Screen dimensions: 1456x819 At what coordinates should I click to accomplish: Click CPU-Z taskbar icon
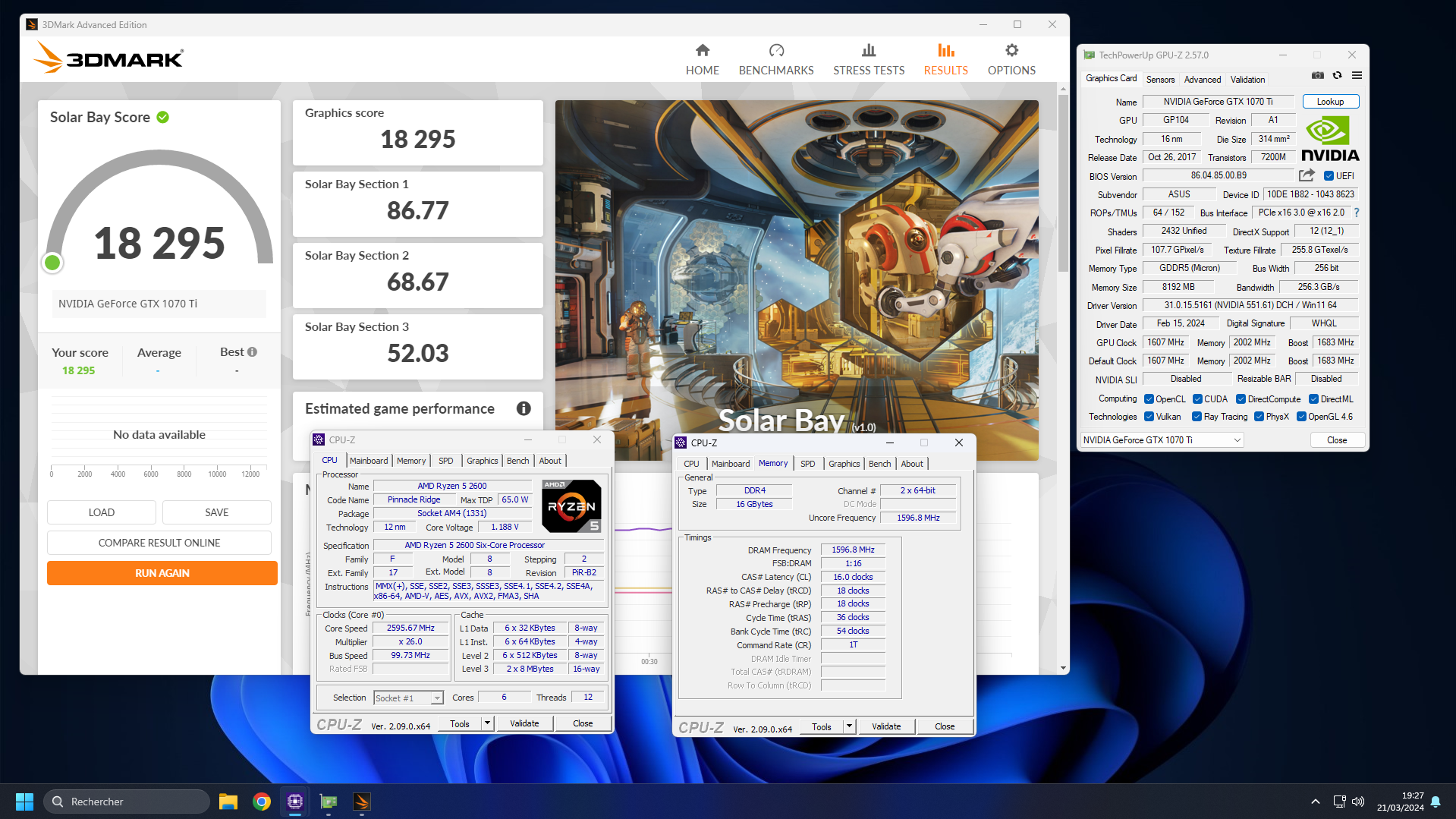point(295,802)
